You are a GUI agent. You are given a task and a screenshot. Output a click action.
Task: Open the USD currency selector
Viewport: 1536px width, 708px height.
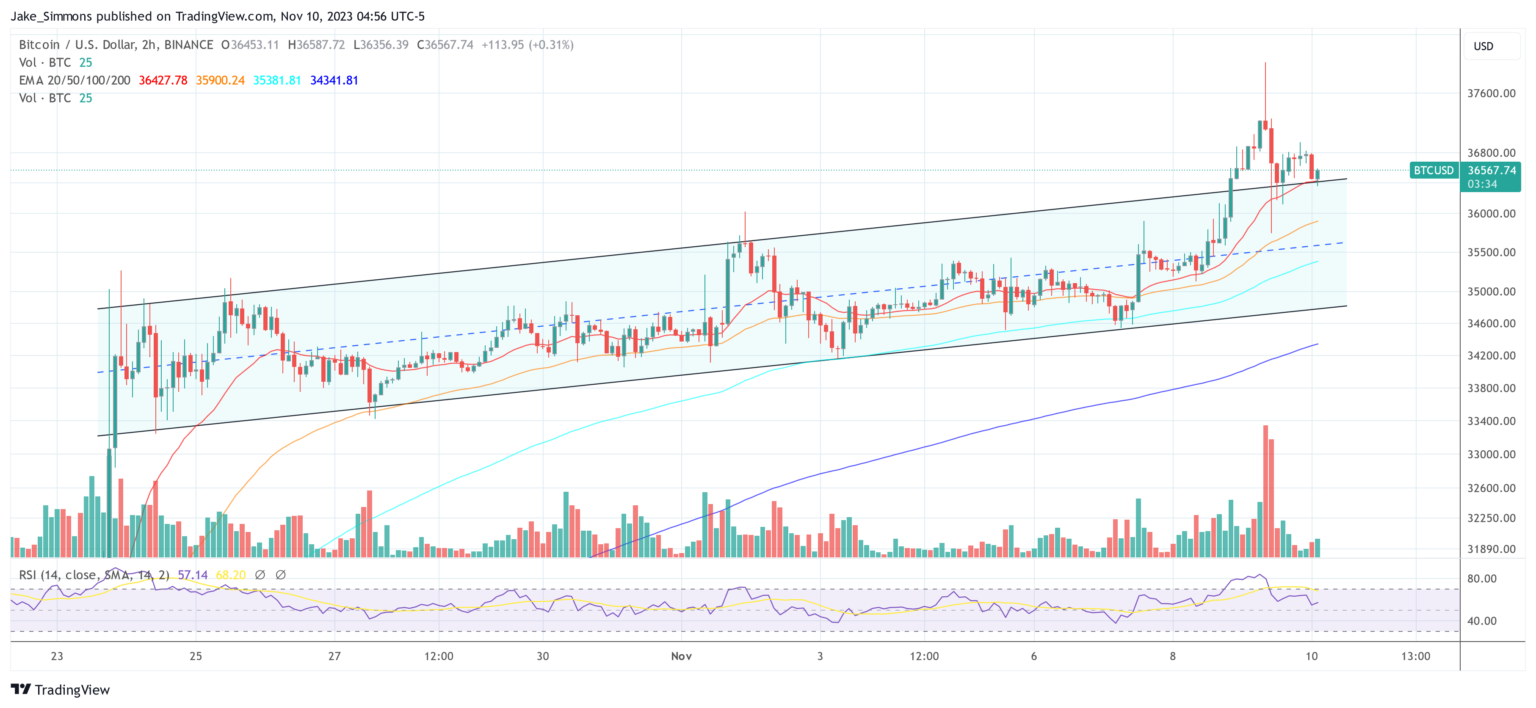1483,46
